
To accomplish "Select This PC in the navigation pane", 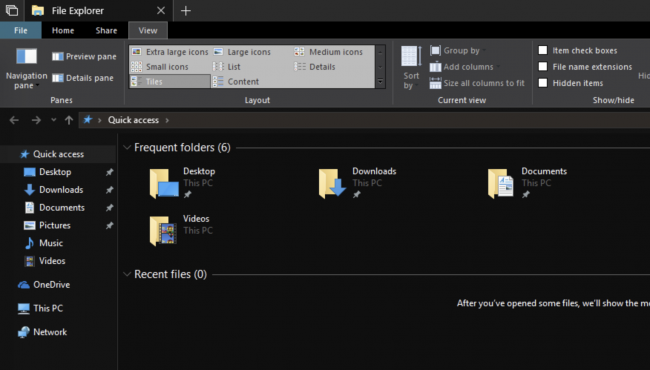I will point(48,308).
